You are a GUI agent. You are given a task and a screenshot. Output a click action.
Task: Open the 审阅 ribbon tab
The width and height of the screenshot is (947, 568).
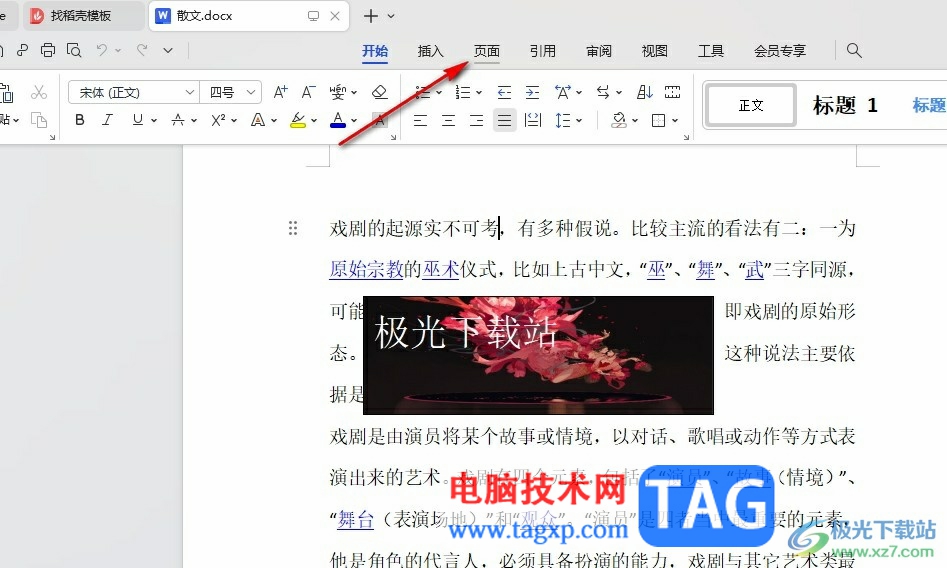coord(599,51)
